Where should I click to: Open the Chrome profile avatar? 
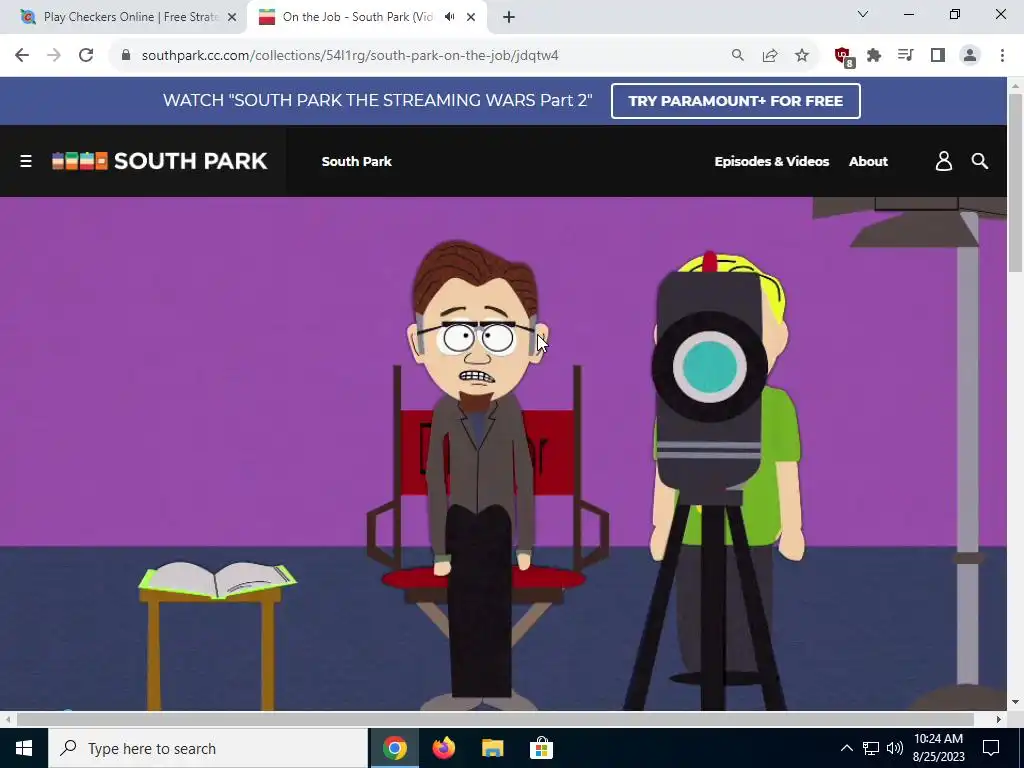[970, 56]
